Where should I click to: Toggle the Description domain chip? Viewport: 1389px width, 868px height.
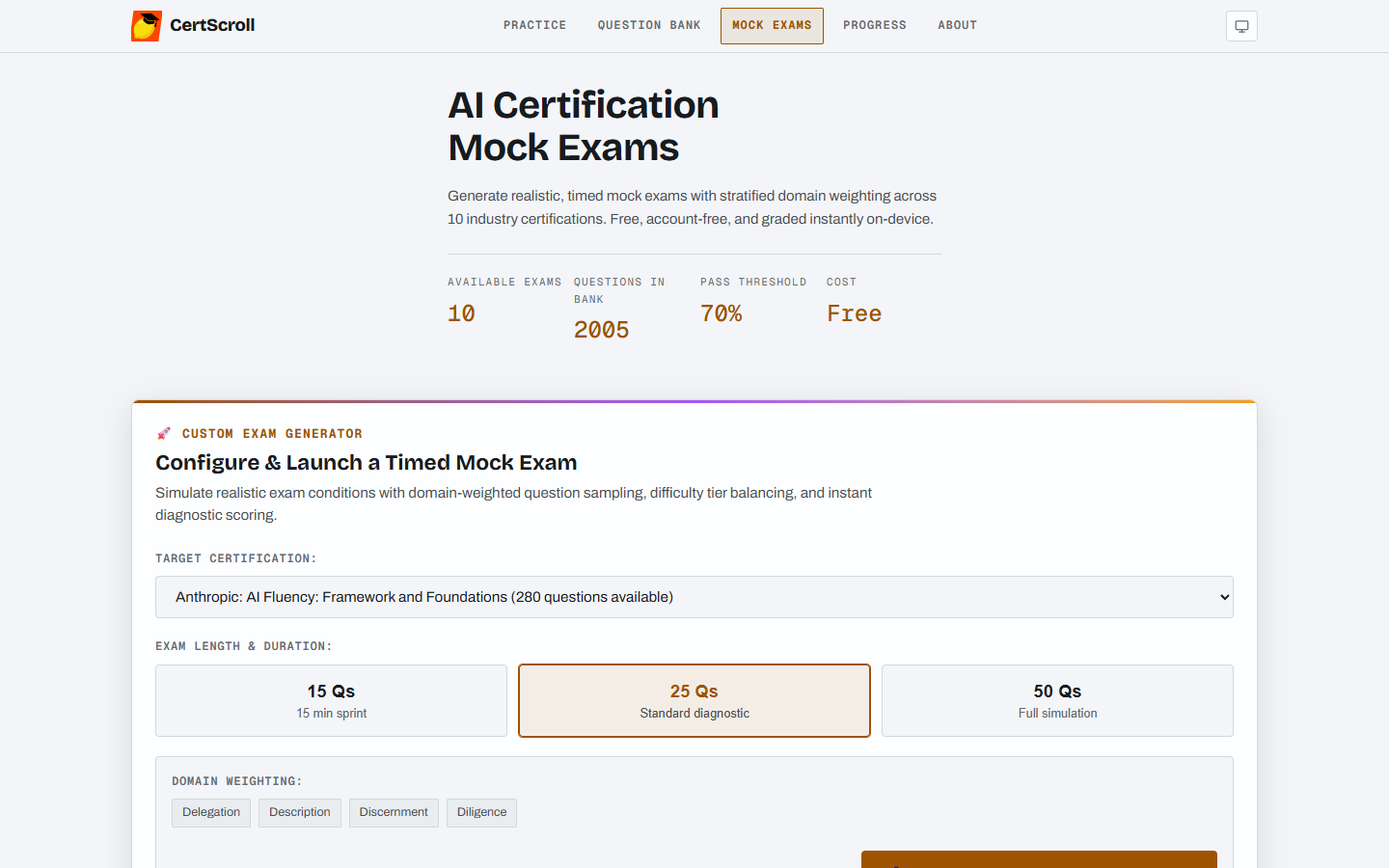[x=300, y=812]
